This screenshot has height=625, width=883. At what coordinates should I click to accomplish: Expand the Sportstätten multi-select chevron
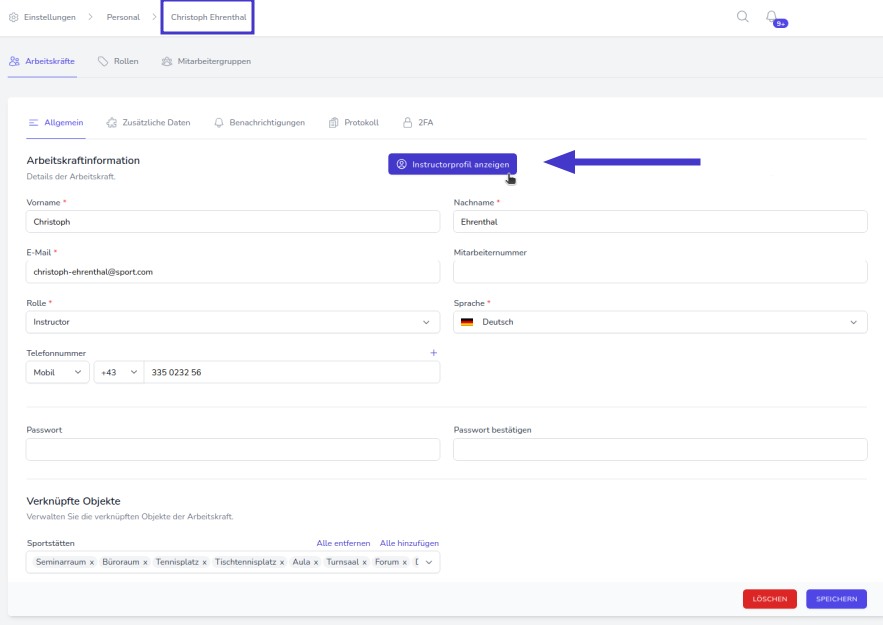coord(429,562)
